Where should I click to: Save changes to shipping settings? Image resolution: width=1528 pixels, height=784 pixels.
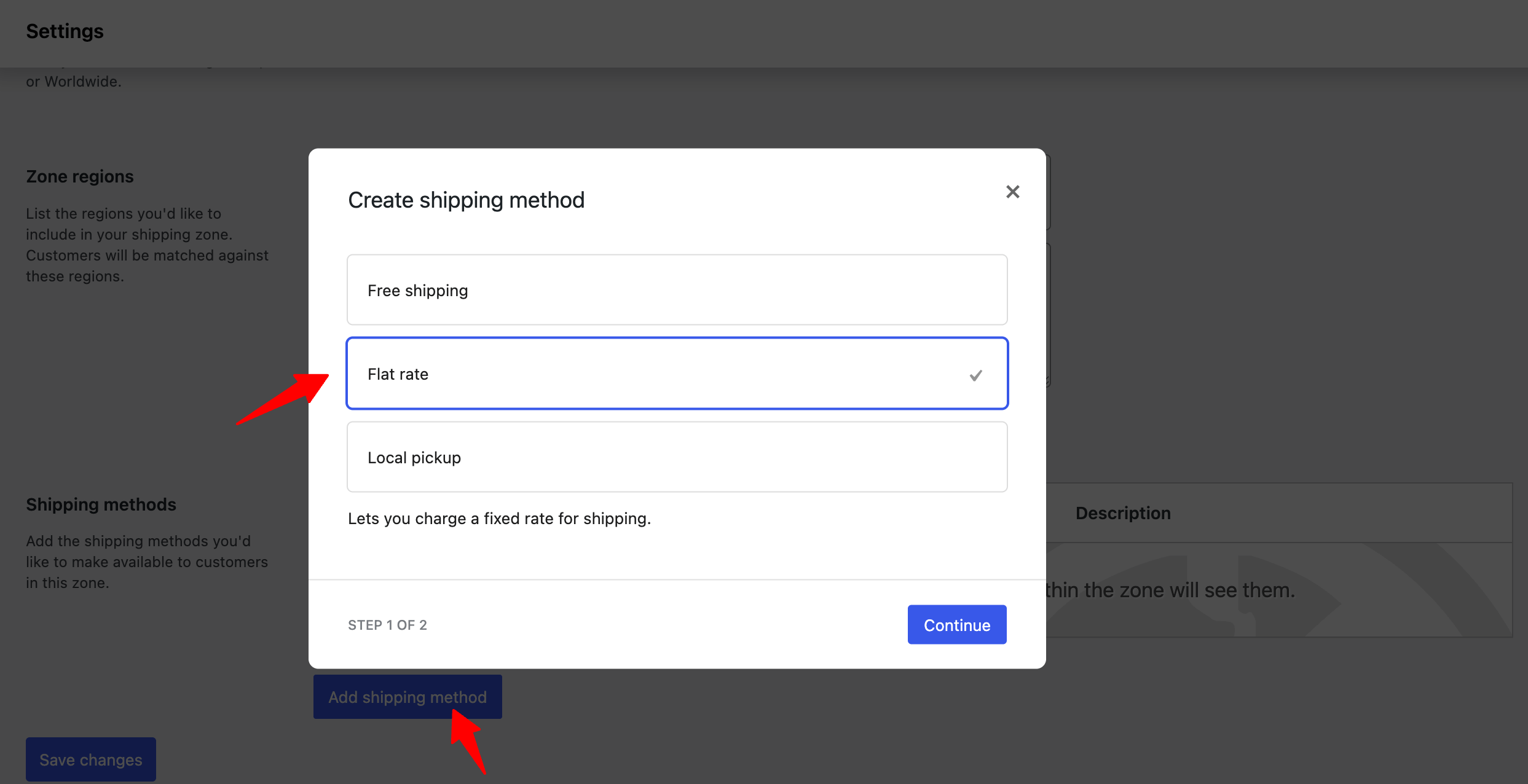pyautogui.click(x=90, y=759)
